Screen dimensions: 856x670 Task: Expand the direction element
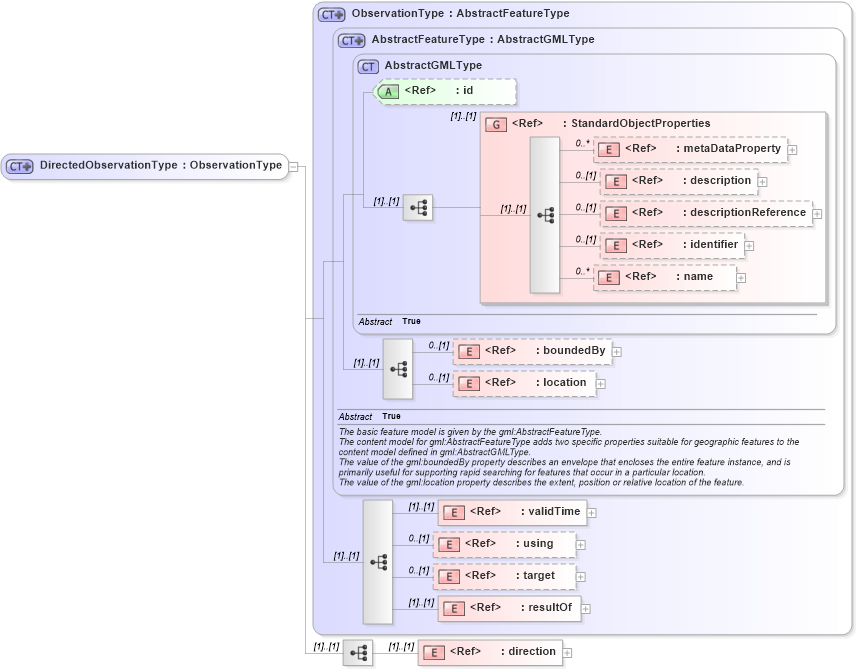[x=567, y=653]
